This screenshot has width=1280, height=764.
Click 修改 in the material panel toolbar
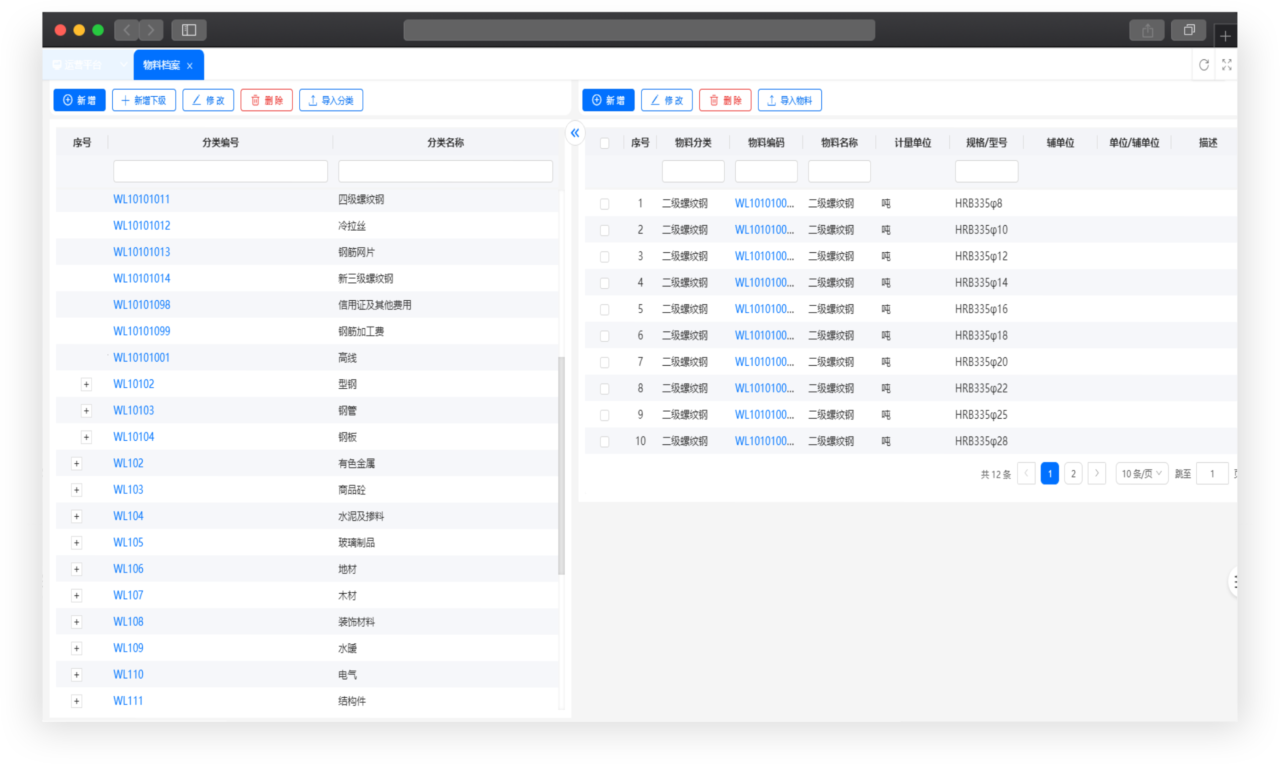(x=667, y=100)
